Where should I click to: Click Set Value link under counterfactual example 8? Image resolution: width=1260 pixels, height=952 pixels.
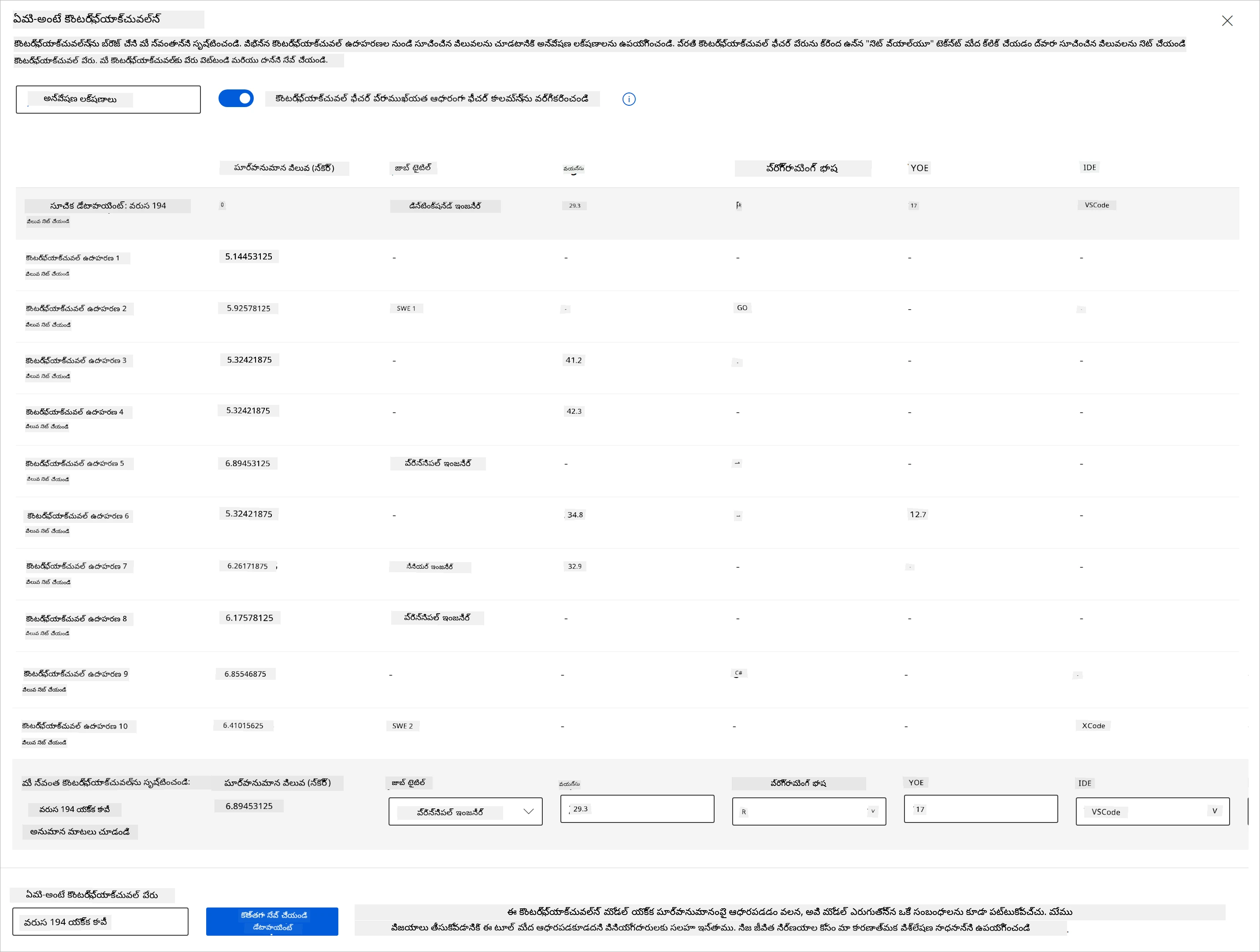coord(47,633)
